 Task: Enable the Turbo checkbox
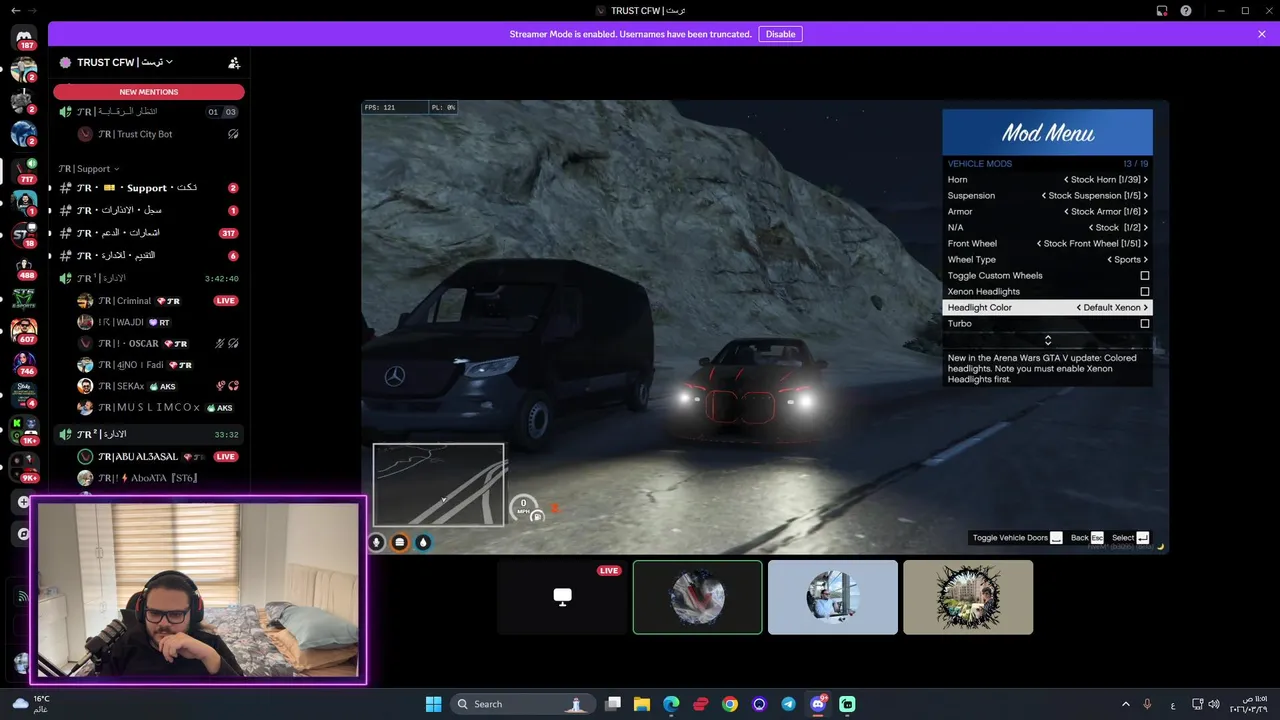(1145, 324)
